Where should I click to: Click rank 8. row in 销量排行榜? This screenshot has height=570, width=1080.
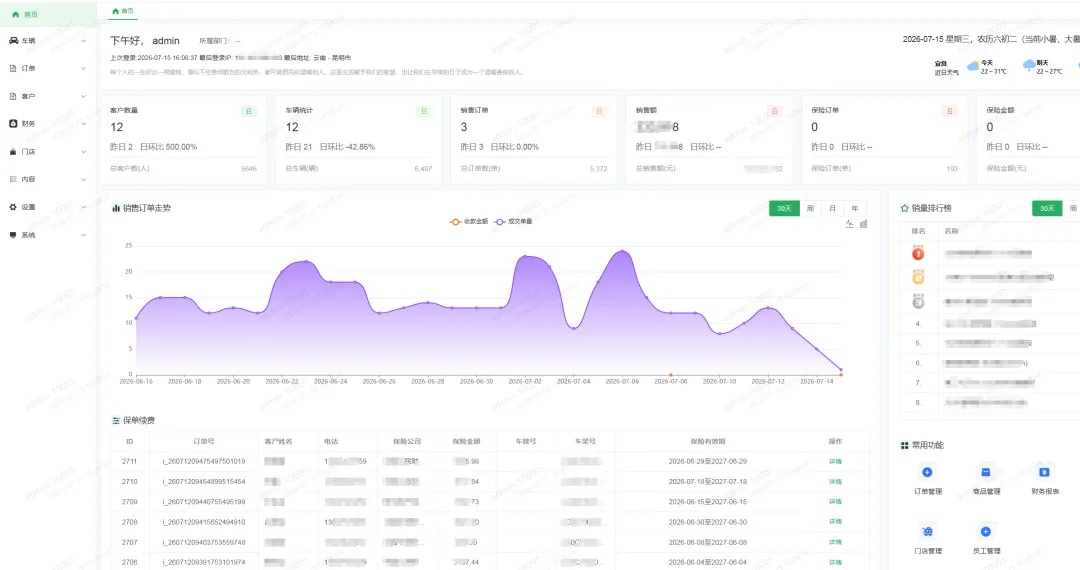989,403
